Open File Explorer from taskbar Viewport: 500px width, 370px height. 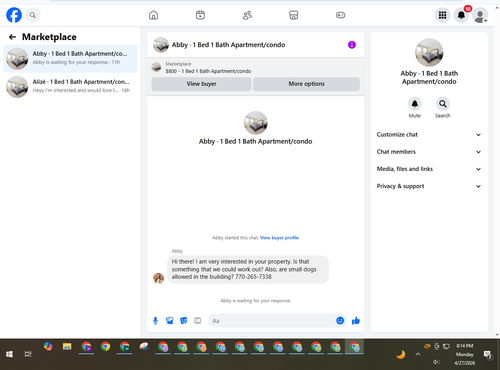tap(67, 347)
